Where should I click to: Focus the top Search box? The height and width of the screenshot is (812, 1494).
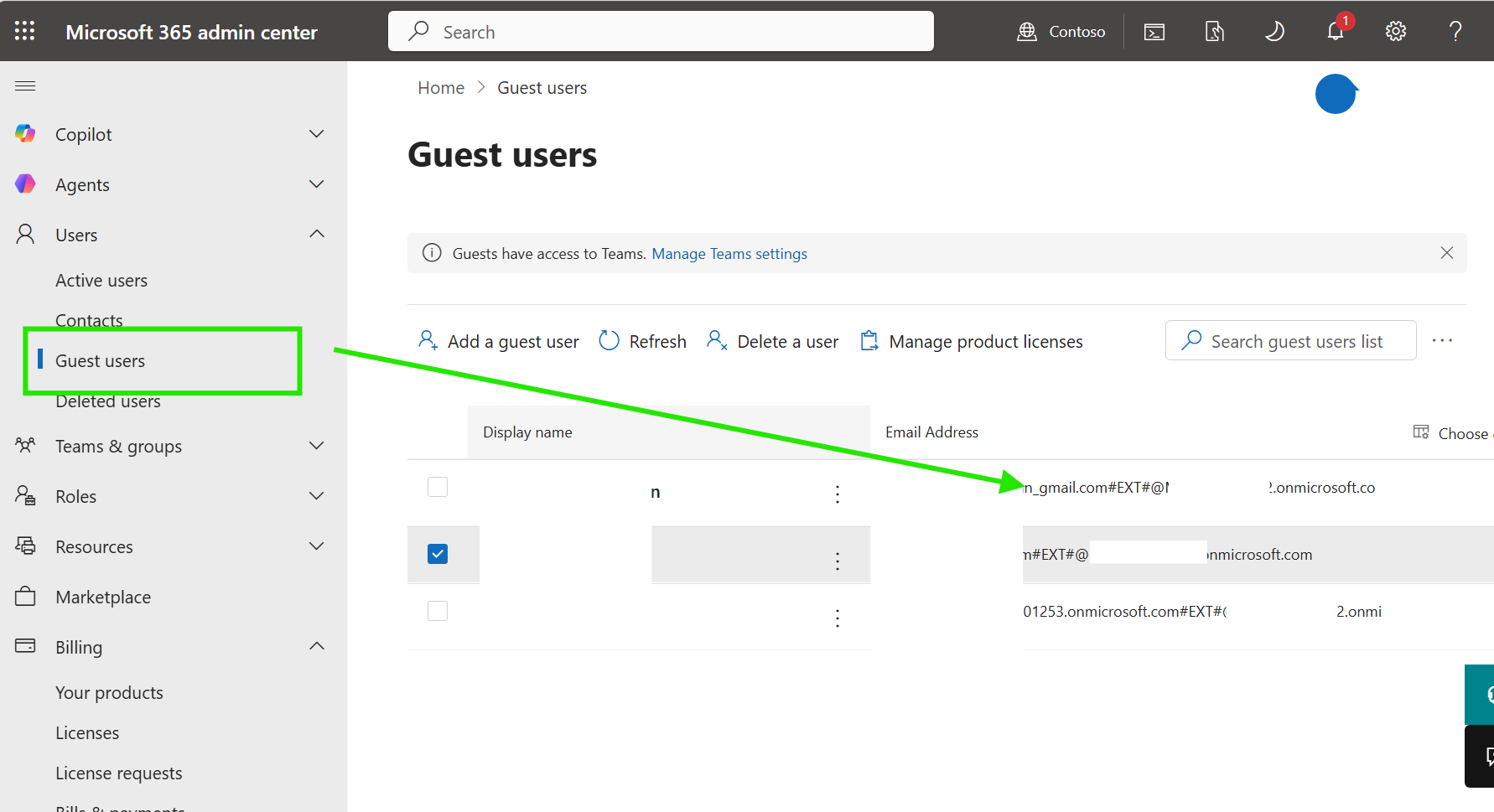click(x=661, y=31)
